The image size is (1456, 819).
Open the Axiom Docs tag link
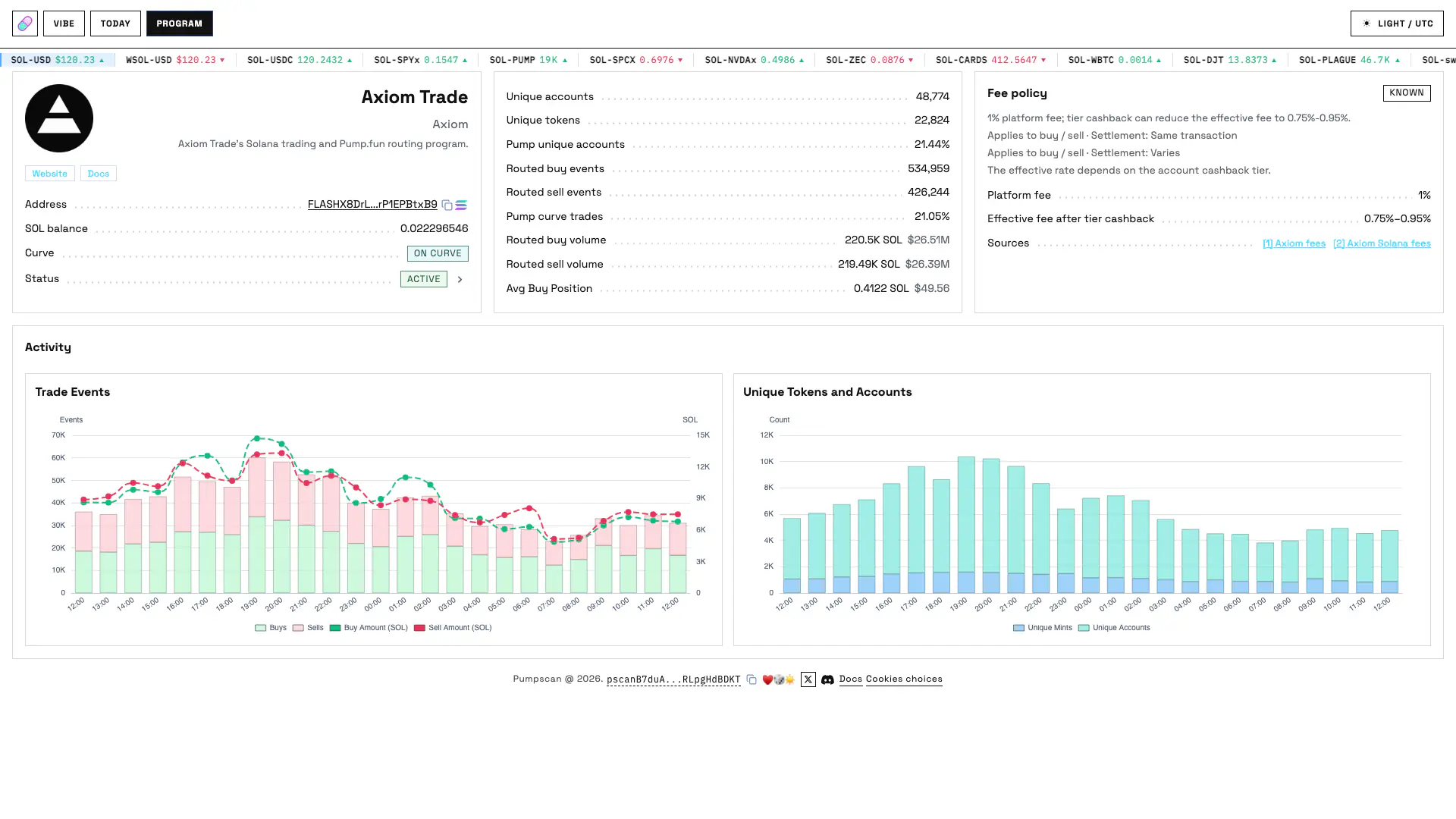99,174
